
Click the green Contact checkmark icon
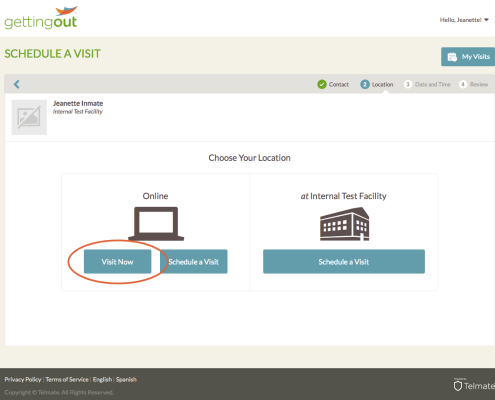[322, 84]
